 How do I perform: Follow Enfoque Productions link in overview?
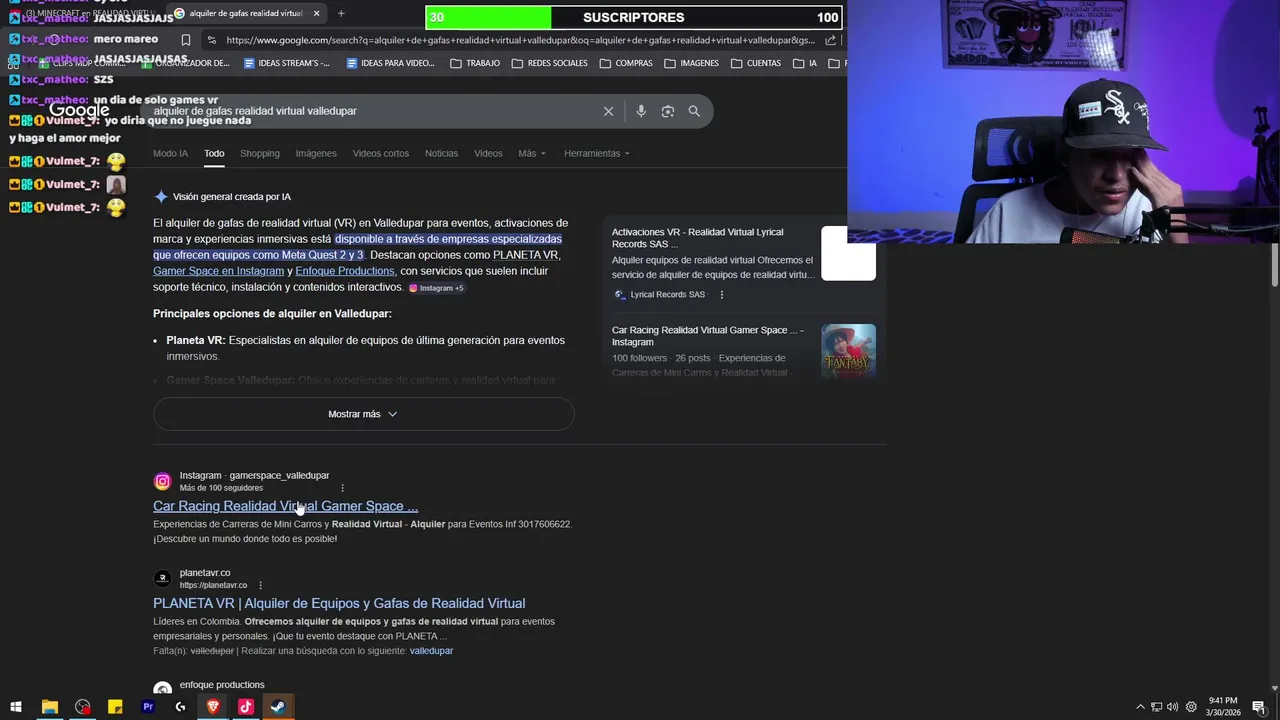[345, 271]
